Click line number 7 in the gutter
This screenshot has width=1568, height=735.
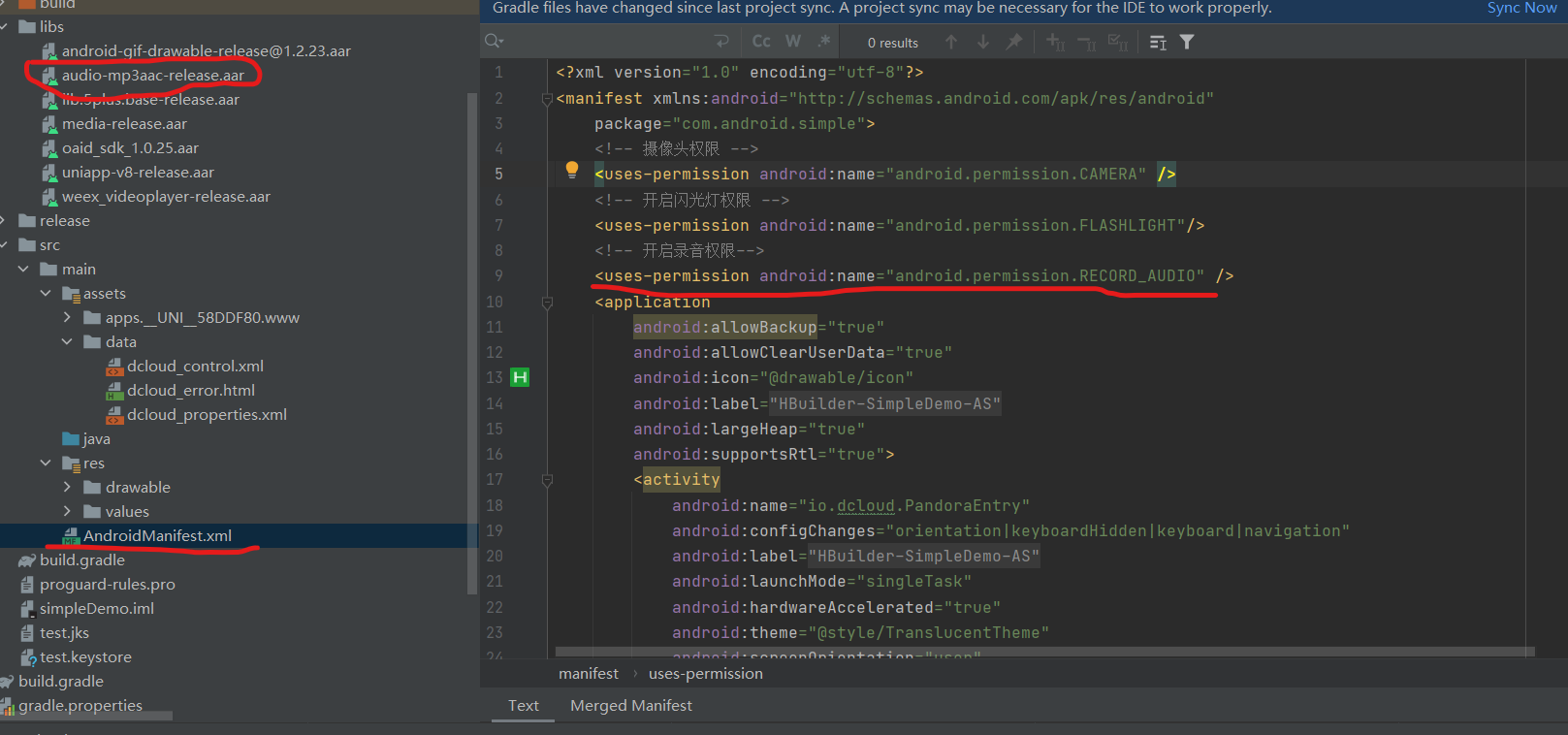coord(498,225)
